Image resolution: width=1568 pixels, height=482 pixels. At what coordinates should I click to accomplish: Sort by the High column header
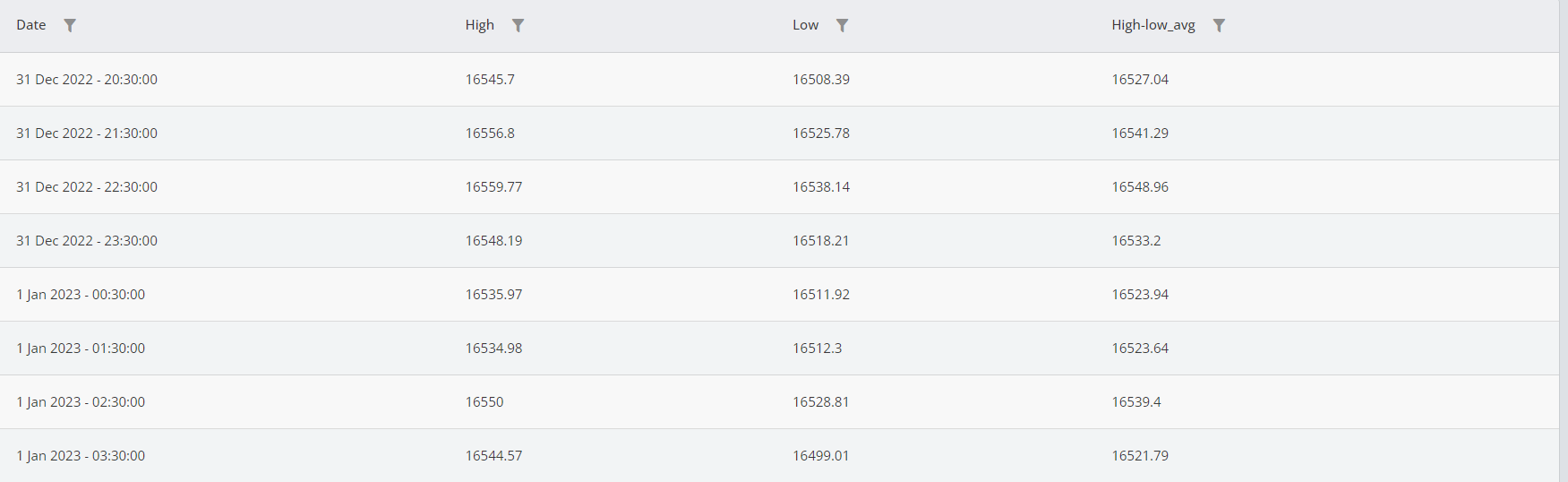tap(480, 25)
